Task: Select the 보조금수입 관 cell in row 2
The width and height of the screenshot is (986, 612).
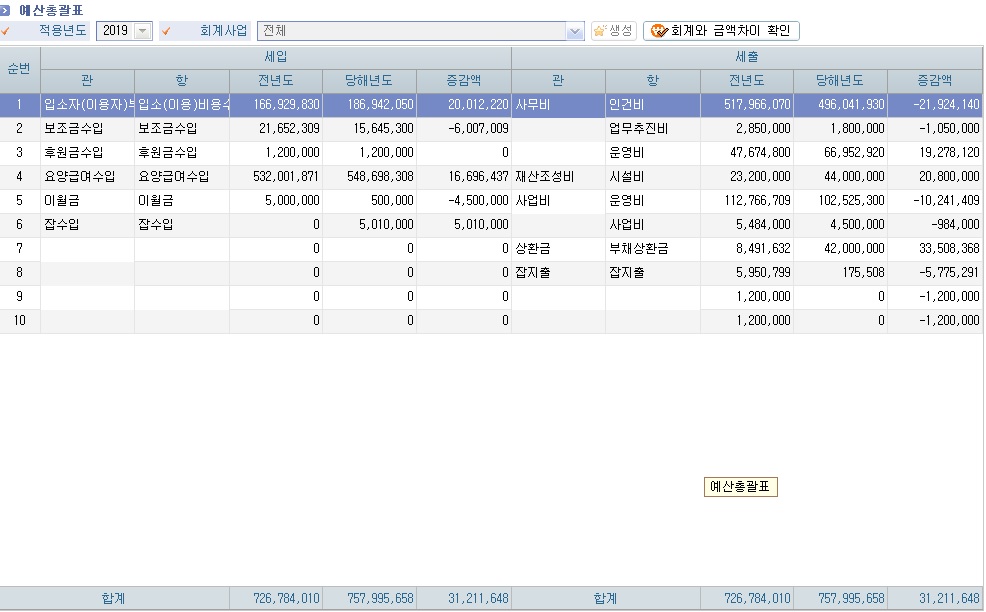Action: pyautogui.click(x=87, y=128)
